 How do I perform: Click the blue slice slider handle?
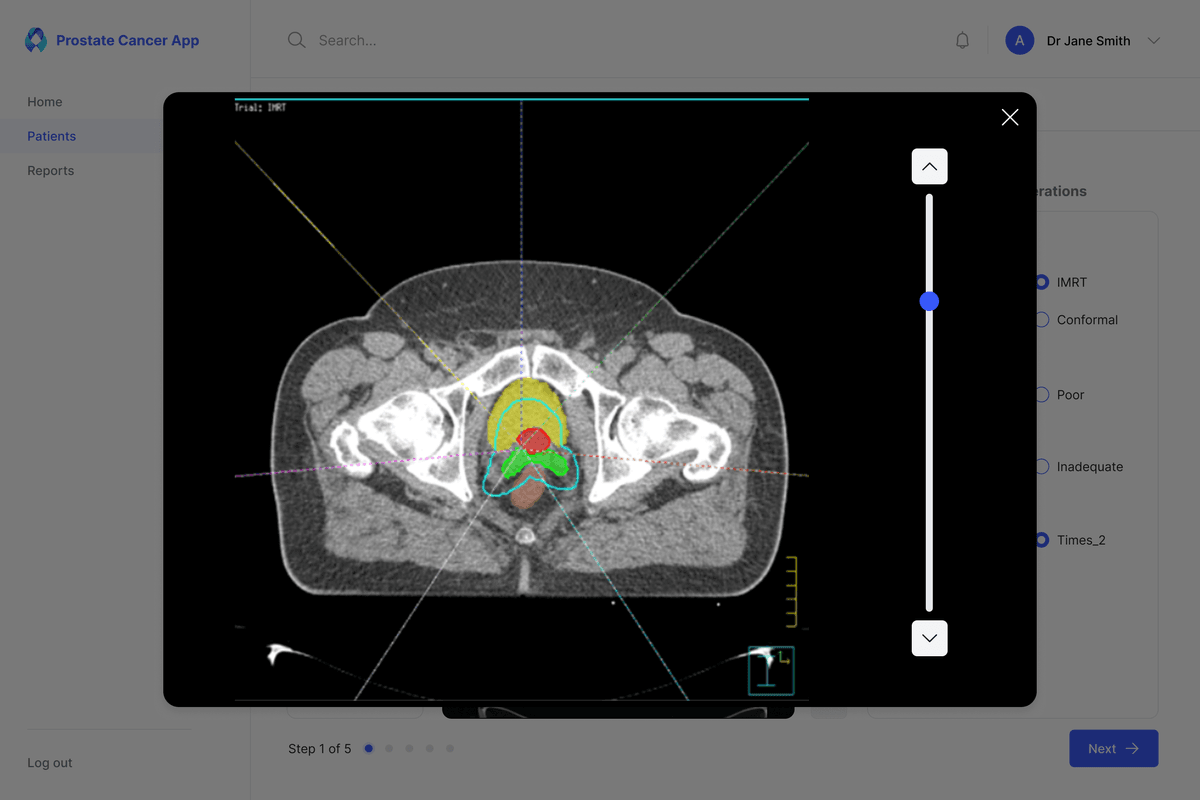point(929,301)
